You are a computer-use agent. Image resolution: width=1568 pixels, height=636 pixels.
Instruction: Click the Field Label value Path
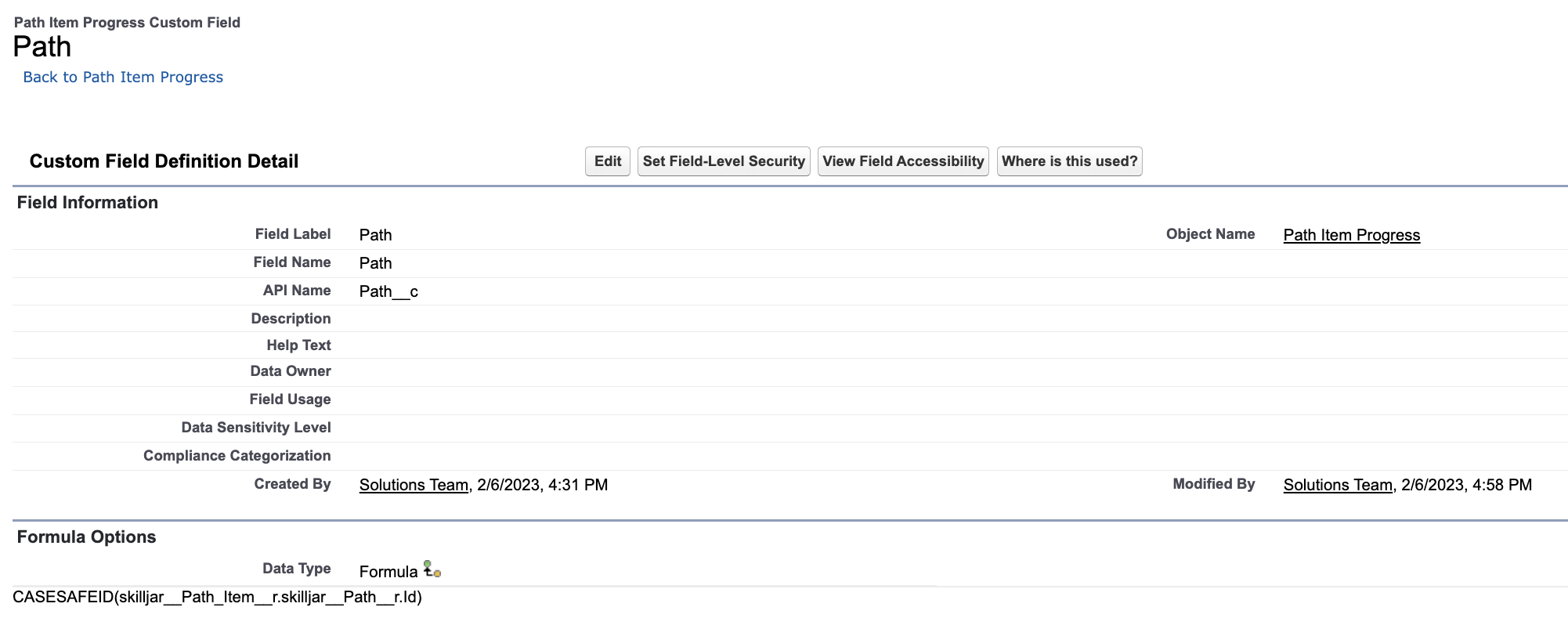(x=375, y=235)
